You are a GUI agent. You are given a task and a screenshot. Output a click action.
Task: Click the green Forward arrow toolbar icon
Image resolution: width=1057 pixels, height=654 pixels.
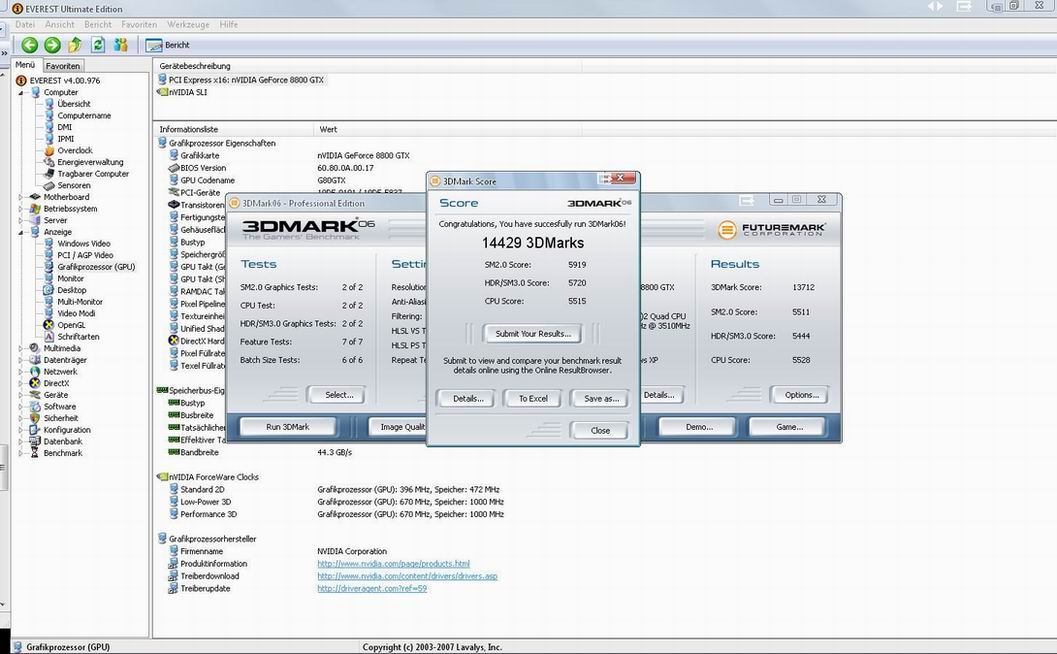(52, 45)
